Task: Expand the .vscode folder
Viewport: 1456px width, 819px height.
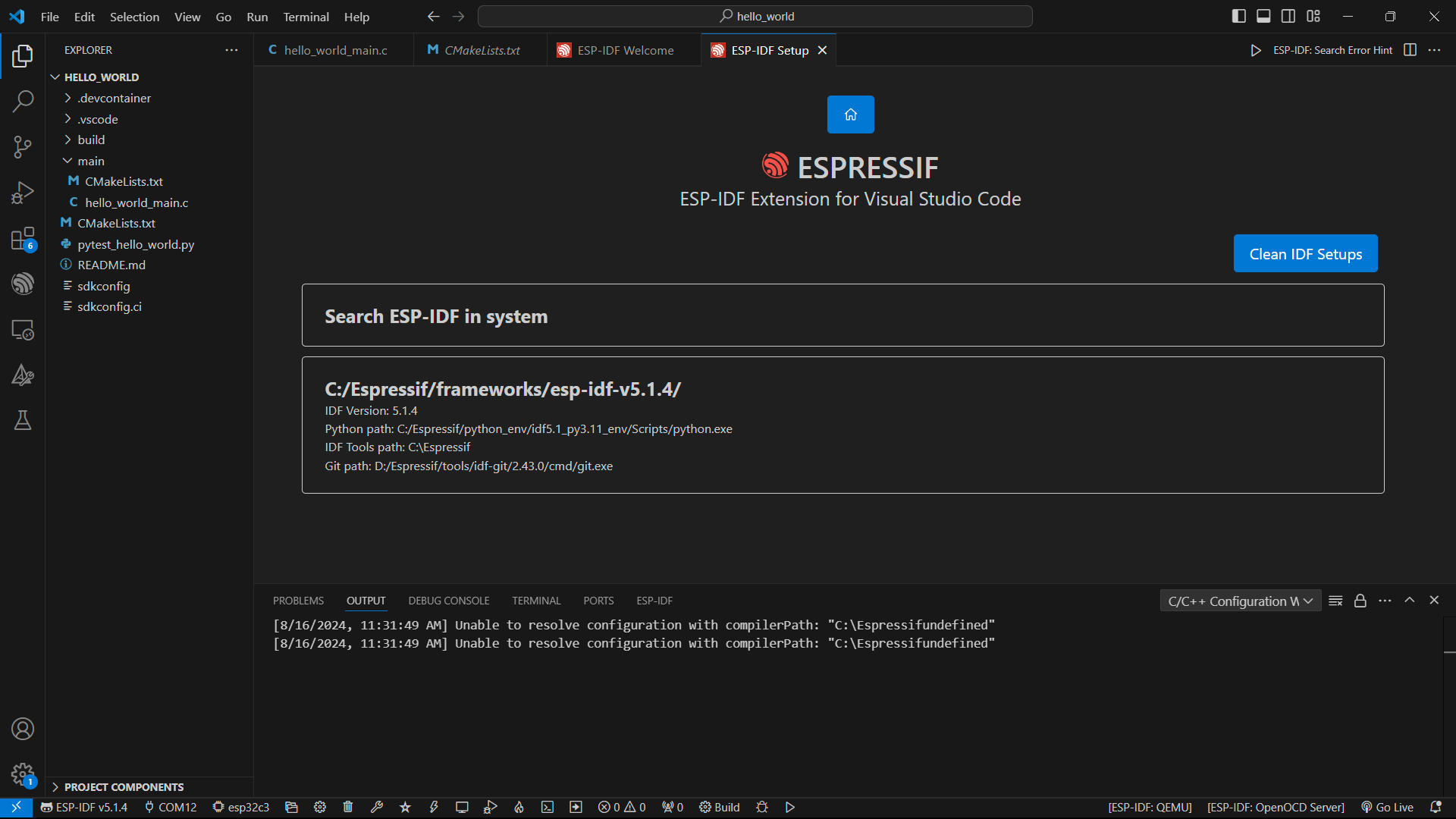Action: pyautogui.click(x=97, y=118)
